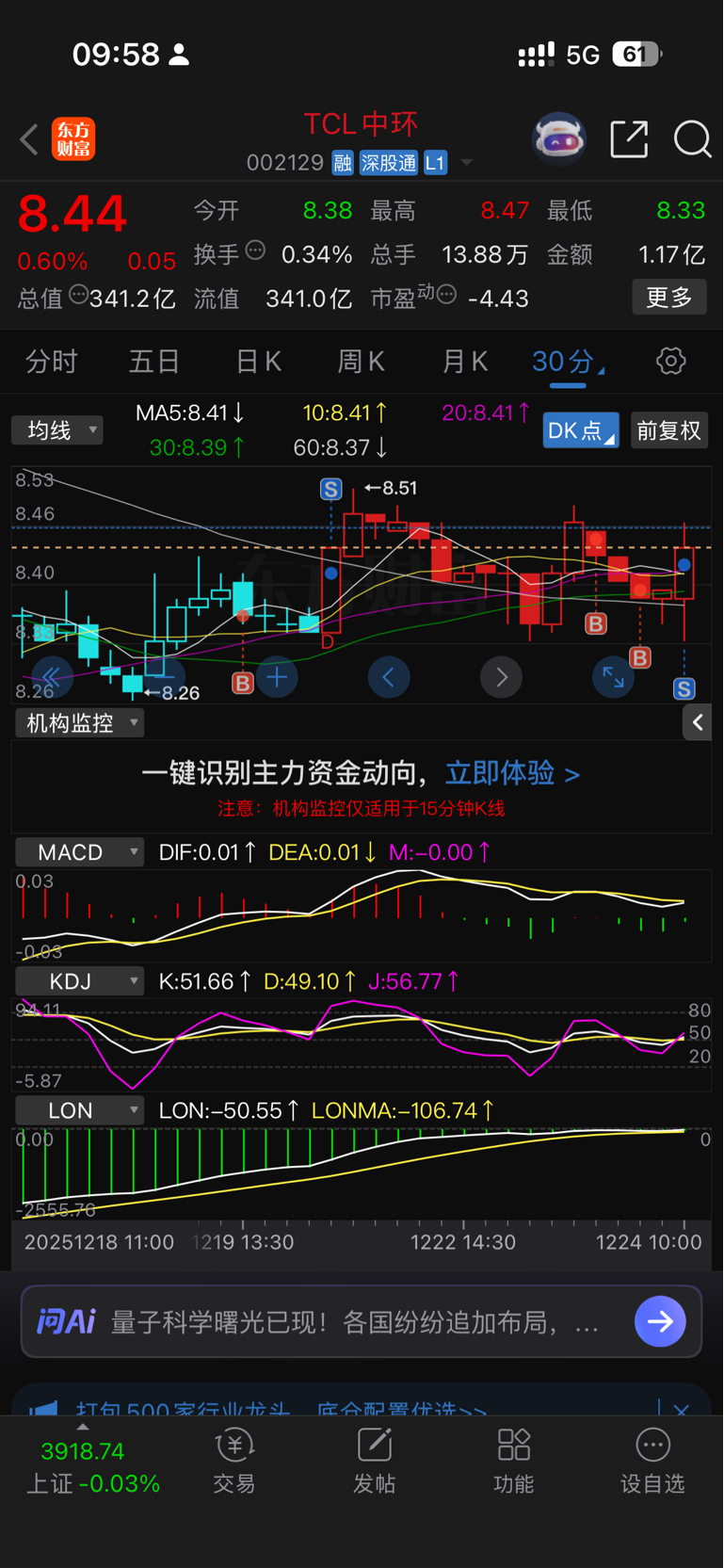The width and height of the screenshot is (724, 1568).
Task: Tap the info icon beside 换手
Action: coord(255,251)
